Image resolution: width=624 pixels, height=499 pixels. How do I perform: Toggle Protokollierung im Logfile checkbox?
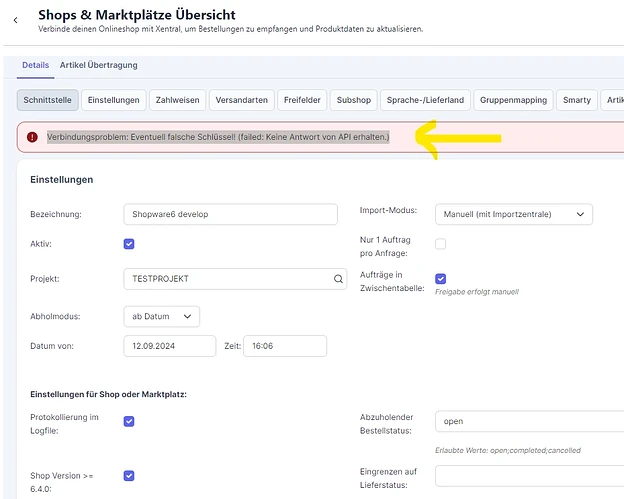129,421
